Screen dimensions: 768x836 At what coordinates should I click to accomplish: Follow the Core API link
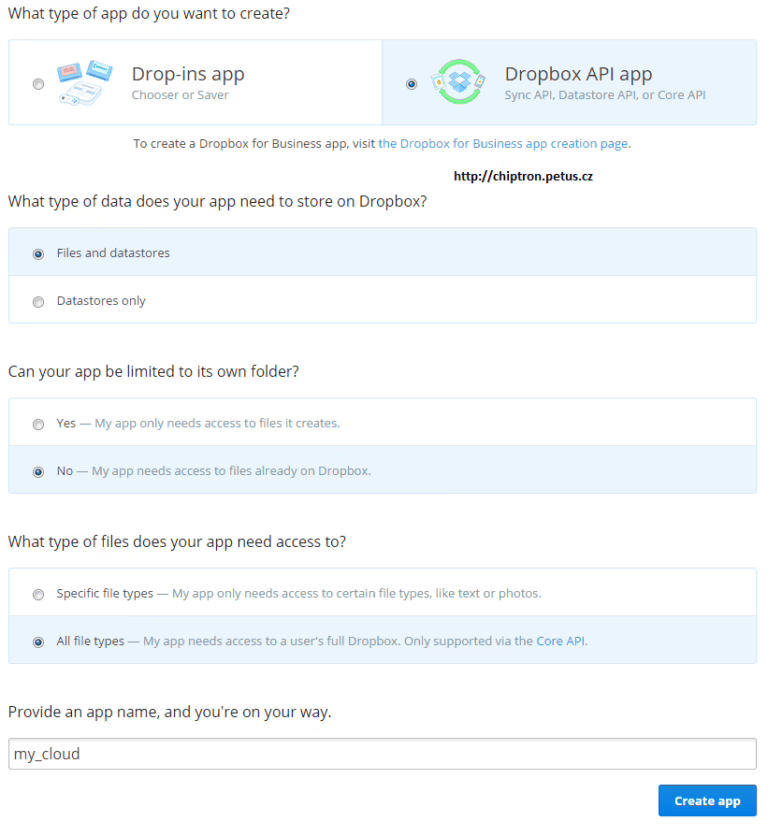(560, 641)
